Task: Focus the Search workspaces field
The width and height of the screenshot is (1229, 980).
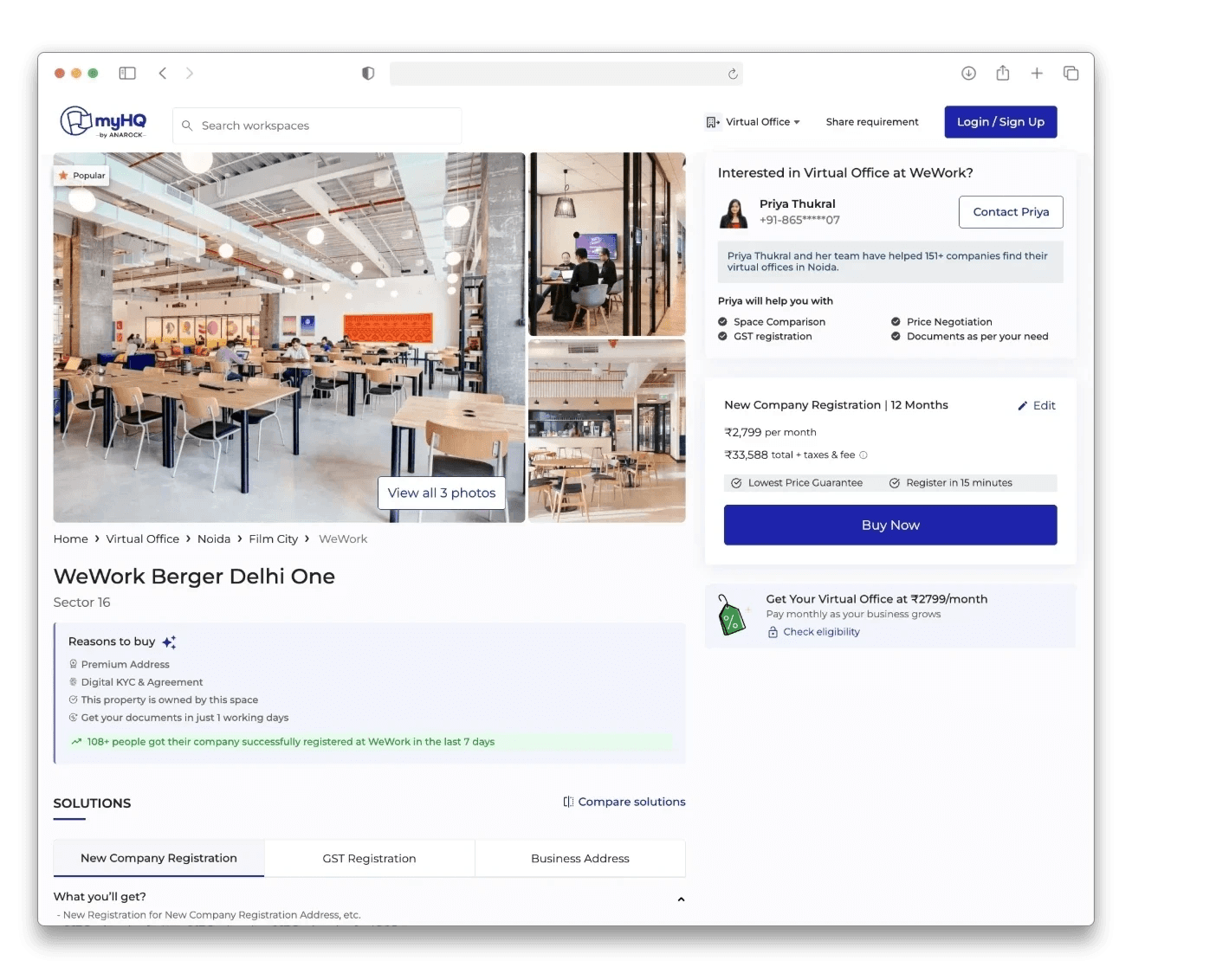Action: [x=317, y=126]
